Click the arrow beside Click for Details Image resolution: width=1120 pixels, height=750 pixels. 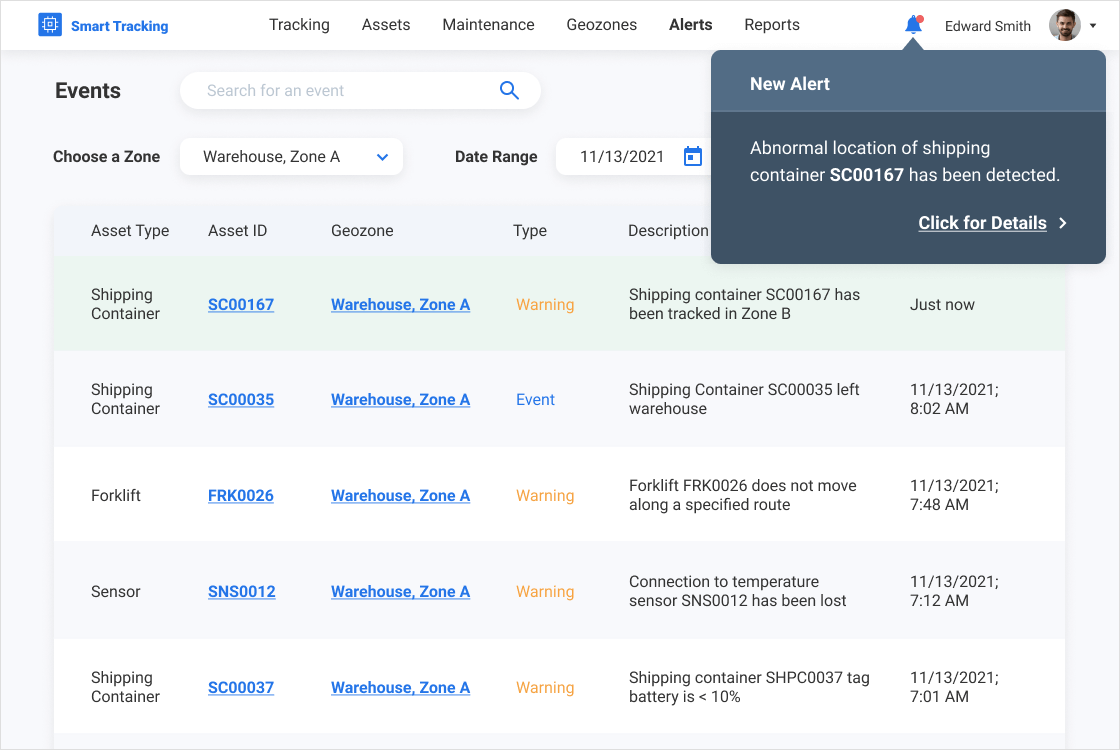click(1063, 223)
